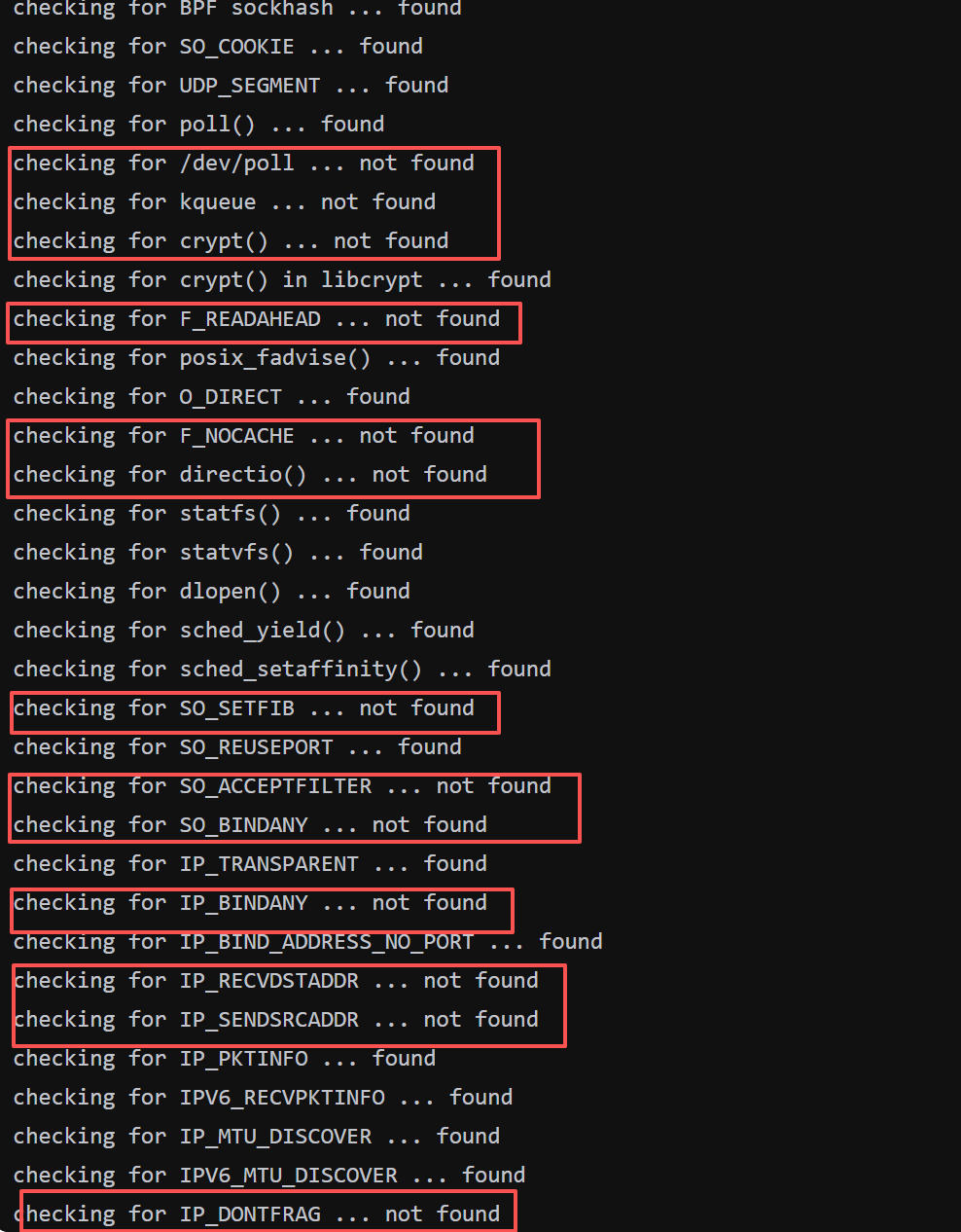The height and width of the screenshot is (1232, 961).
Task: Click the IP_PKTINFO found line
Action: click(224, 1059)
